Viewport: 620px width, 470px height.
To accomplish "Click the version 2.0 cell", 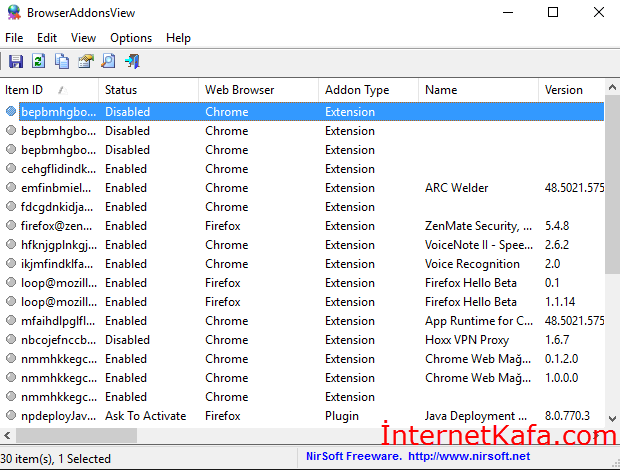I will [552, 264].
